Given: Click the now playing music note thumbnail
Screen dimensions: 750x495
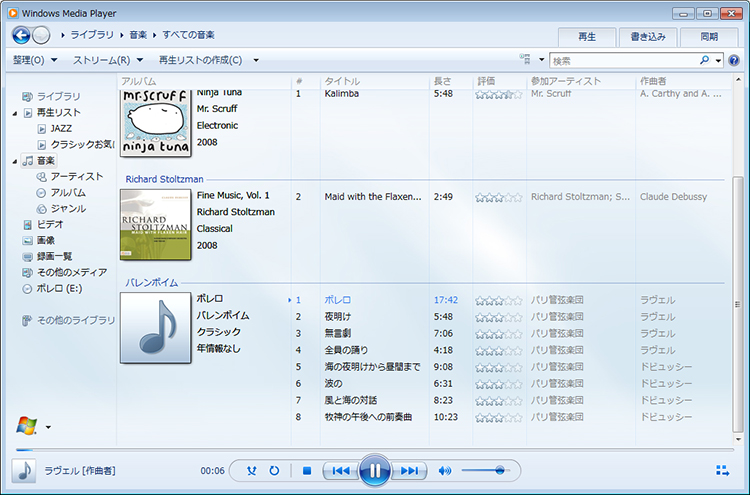Looking at the screenshot, I should click(24, 471).
